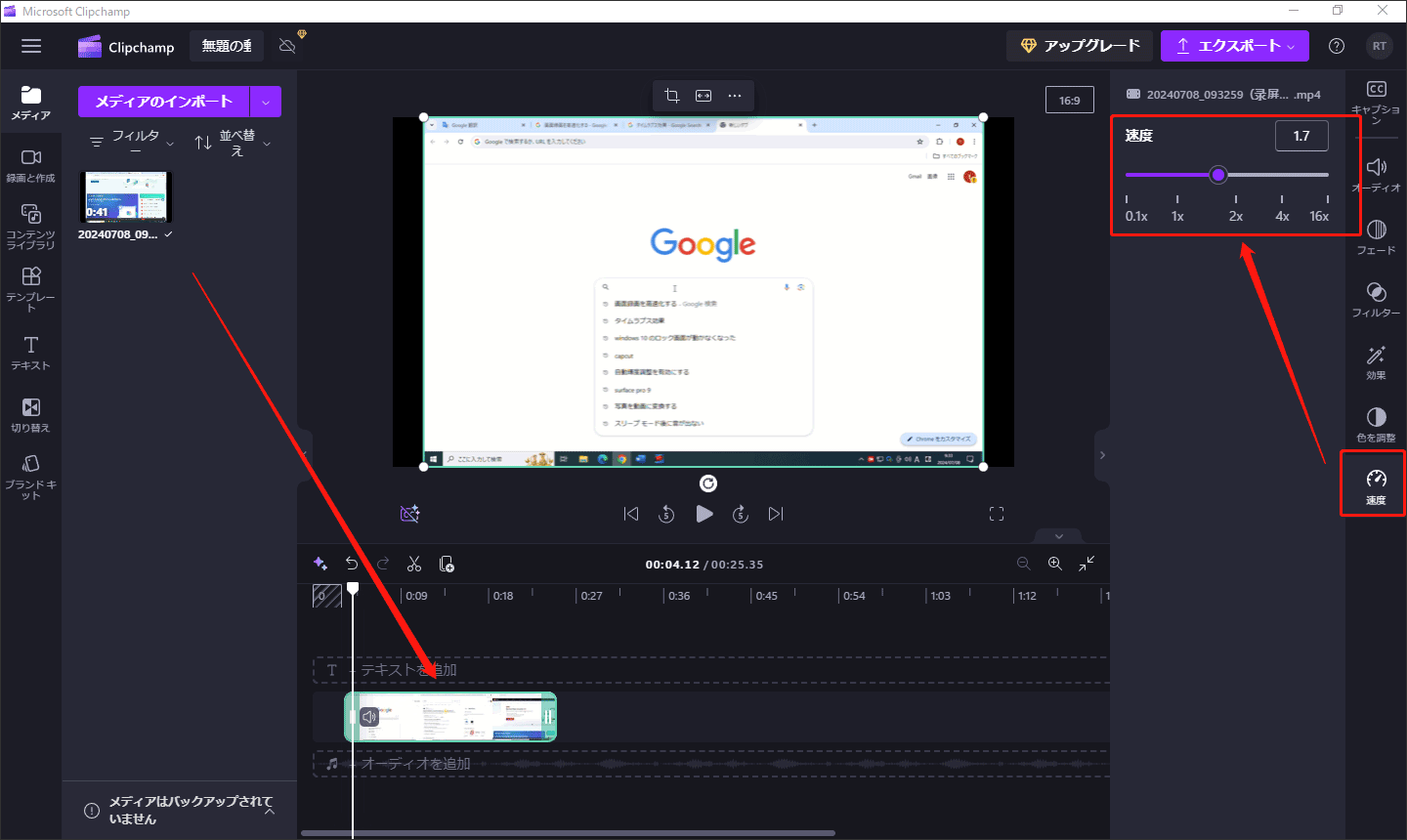The image size is (1407, 840).
Task: Select the 20240708_09 media thumbnail
Action: (x=125, y=197)
